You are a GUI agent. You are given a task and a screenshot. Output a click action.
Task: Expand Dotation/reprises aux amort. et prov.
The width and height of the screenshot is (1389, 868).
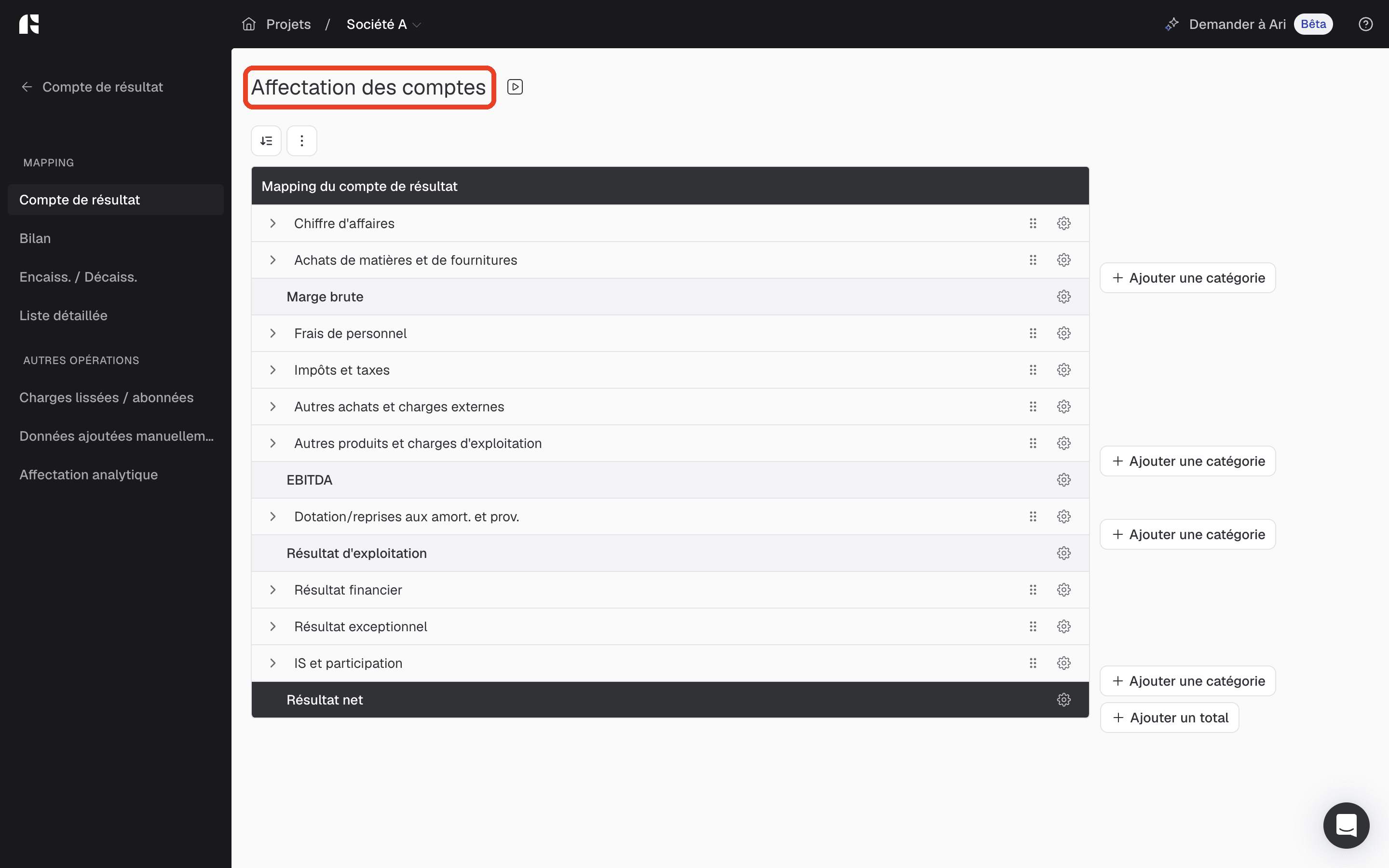[273, 516]
